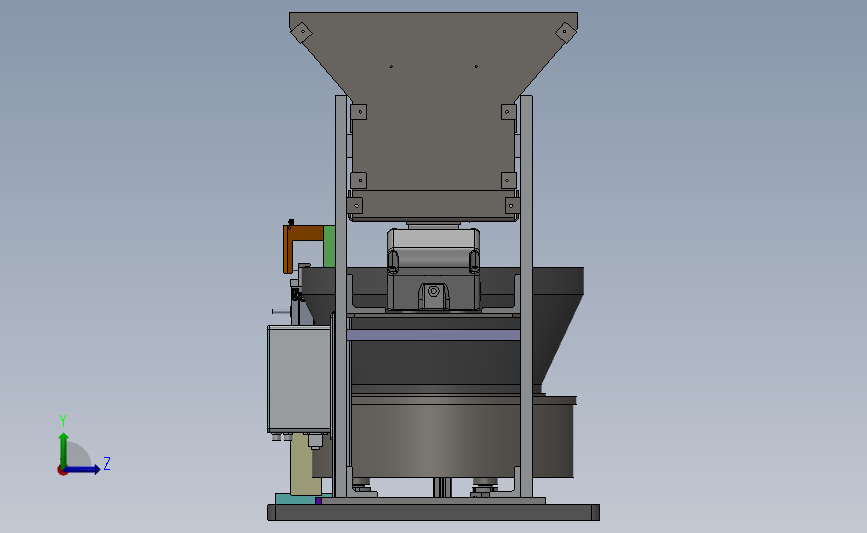
Task: Select the purple horizontal strip between the posts
Action: tap(434, 335)
